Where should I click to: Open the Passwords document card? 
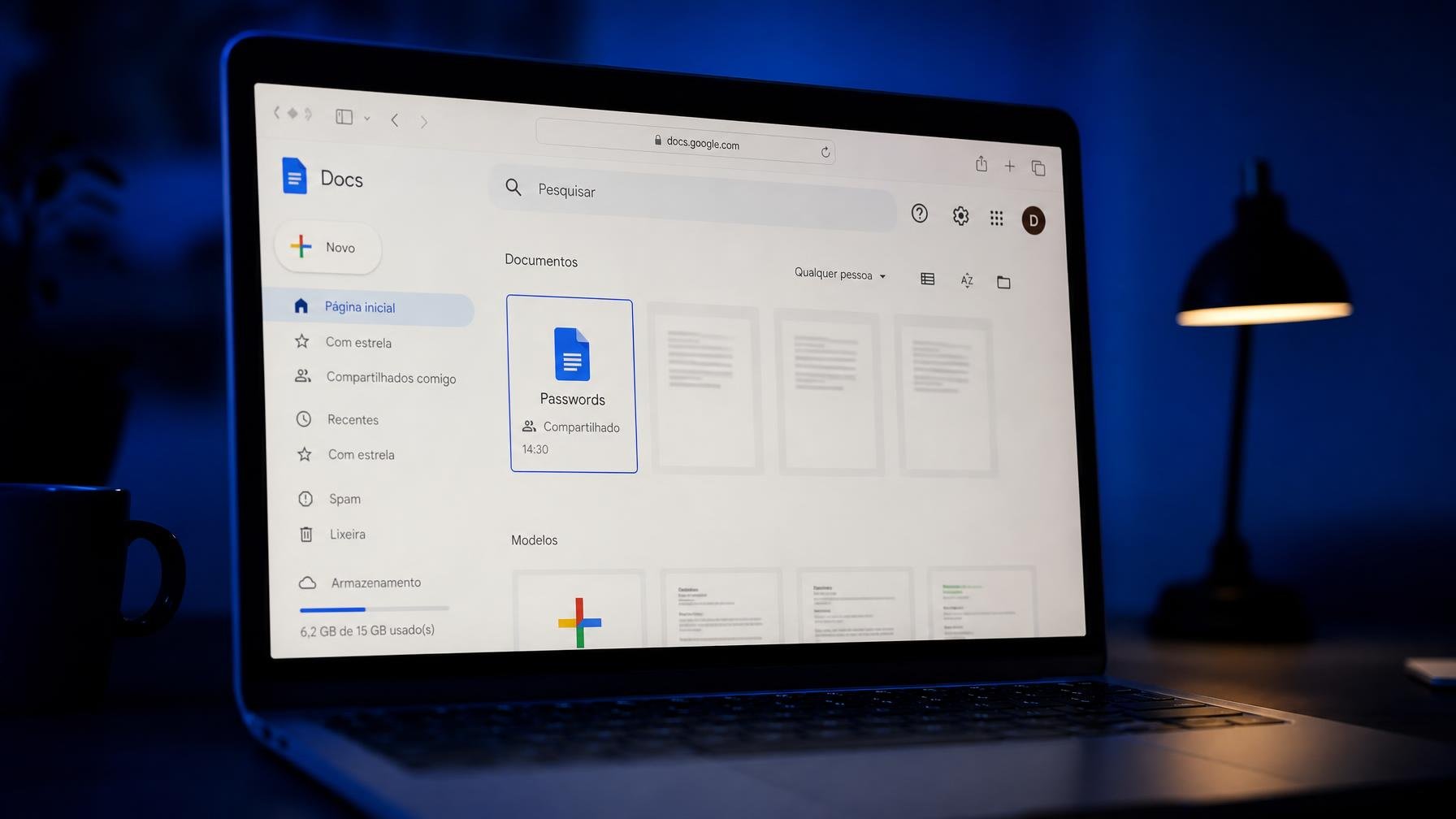[572, 383]
